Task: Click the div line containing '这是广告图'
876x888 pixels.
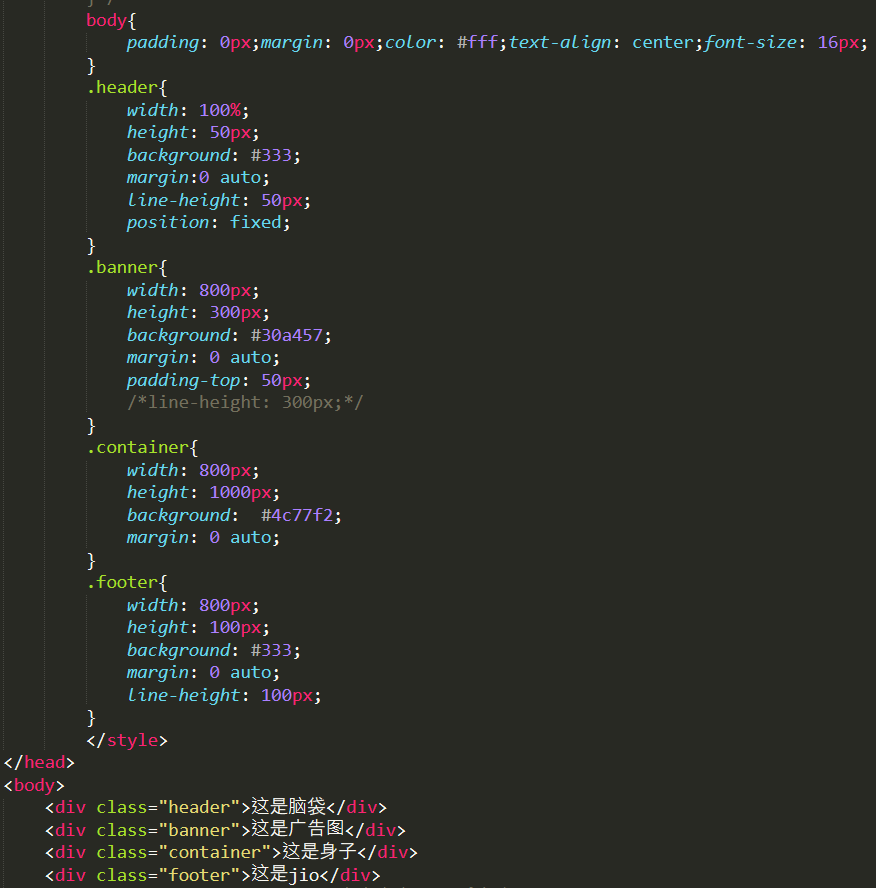Action: [x=225, y=830]
